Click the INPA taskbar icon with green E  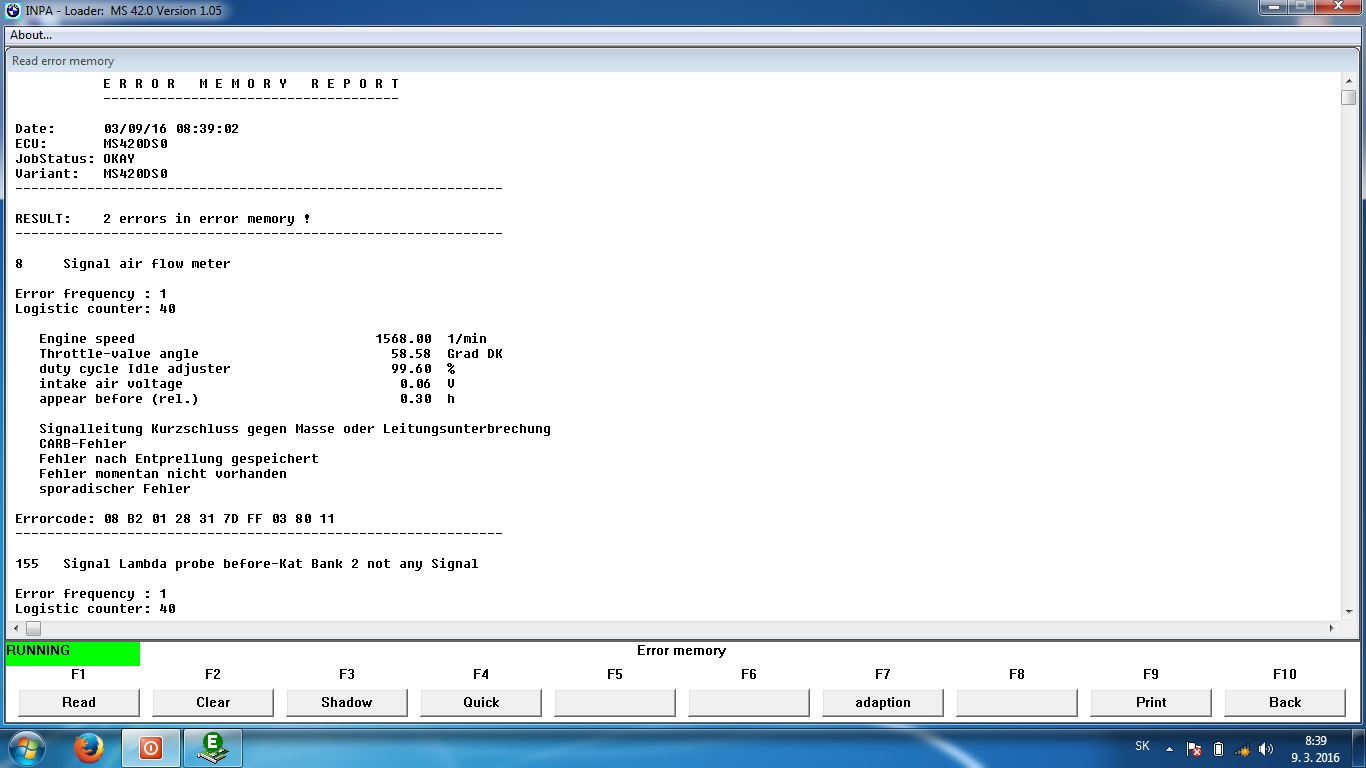coord(213,748)
